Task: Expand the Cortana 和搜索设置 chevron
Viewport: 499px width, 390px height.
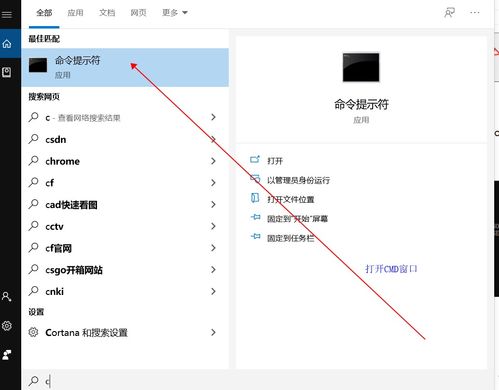Action: [x=213, y=332]
